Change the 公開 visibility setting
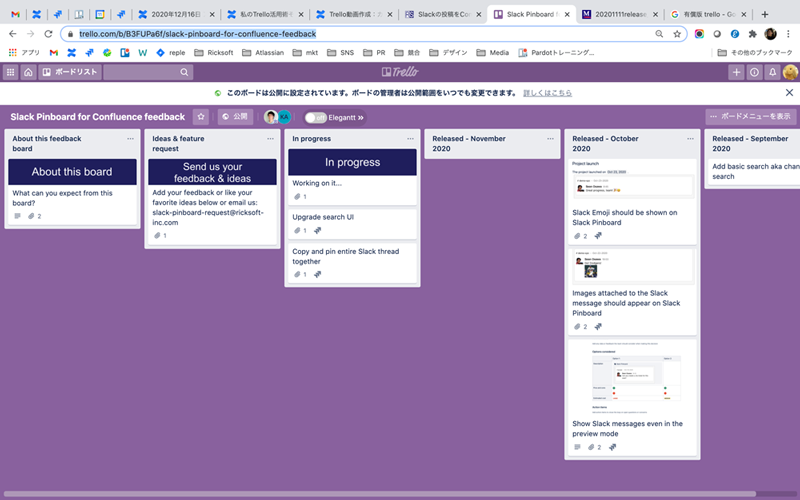 click(x=235, y=117)
